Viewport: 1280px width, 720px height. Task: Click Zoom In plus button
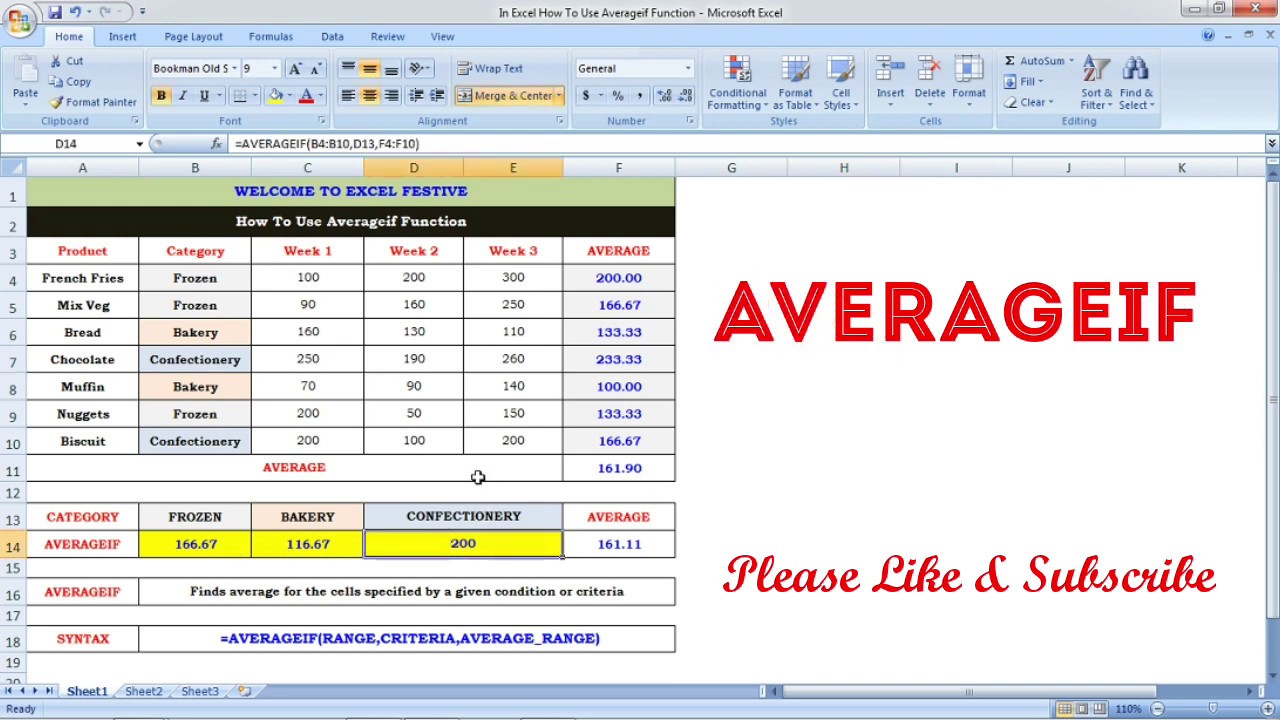click(x=1270, y=709)
